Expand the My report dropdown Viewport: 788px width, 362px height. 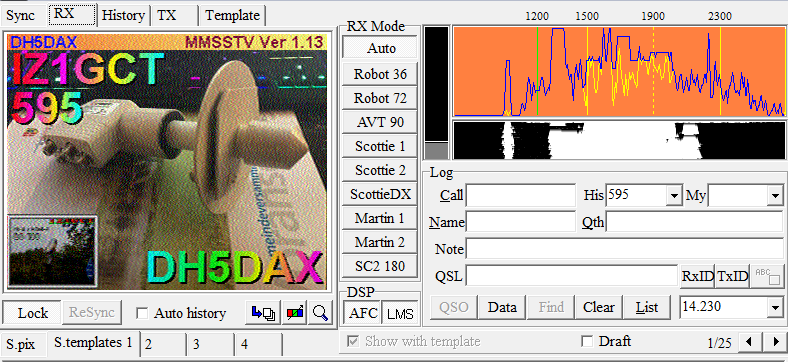(774, 196)
